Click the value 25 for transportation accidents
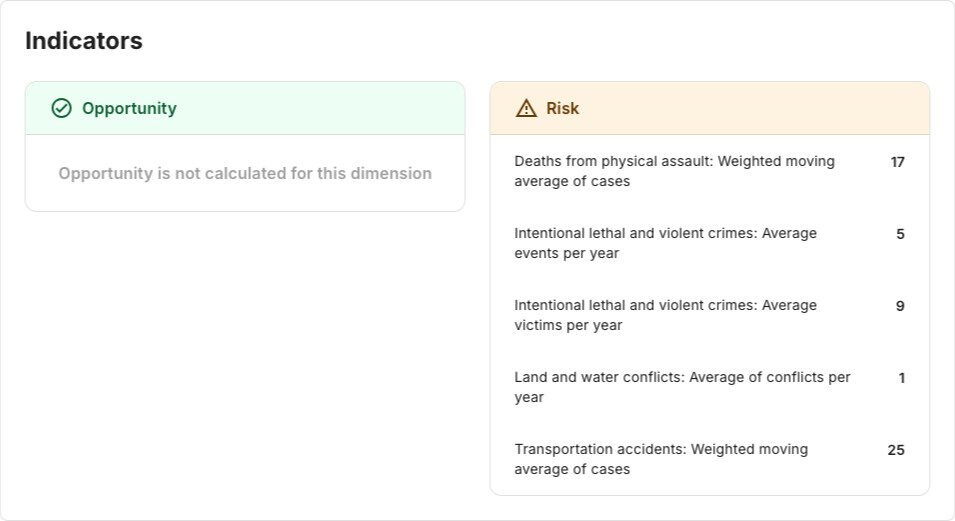The height and width of the screenshot is (521, 955). click(895, 450)
